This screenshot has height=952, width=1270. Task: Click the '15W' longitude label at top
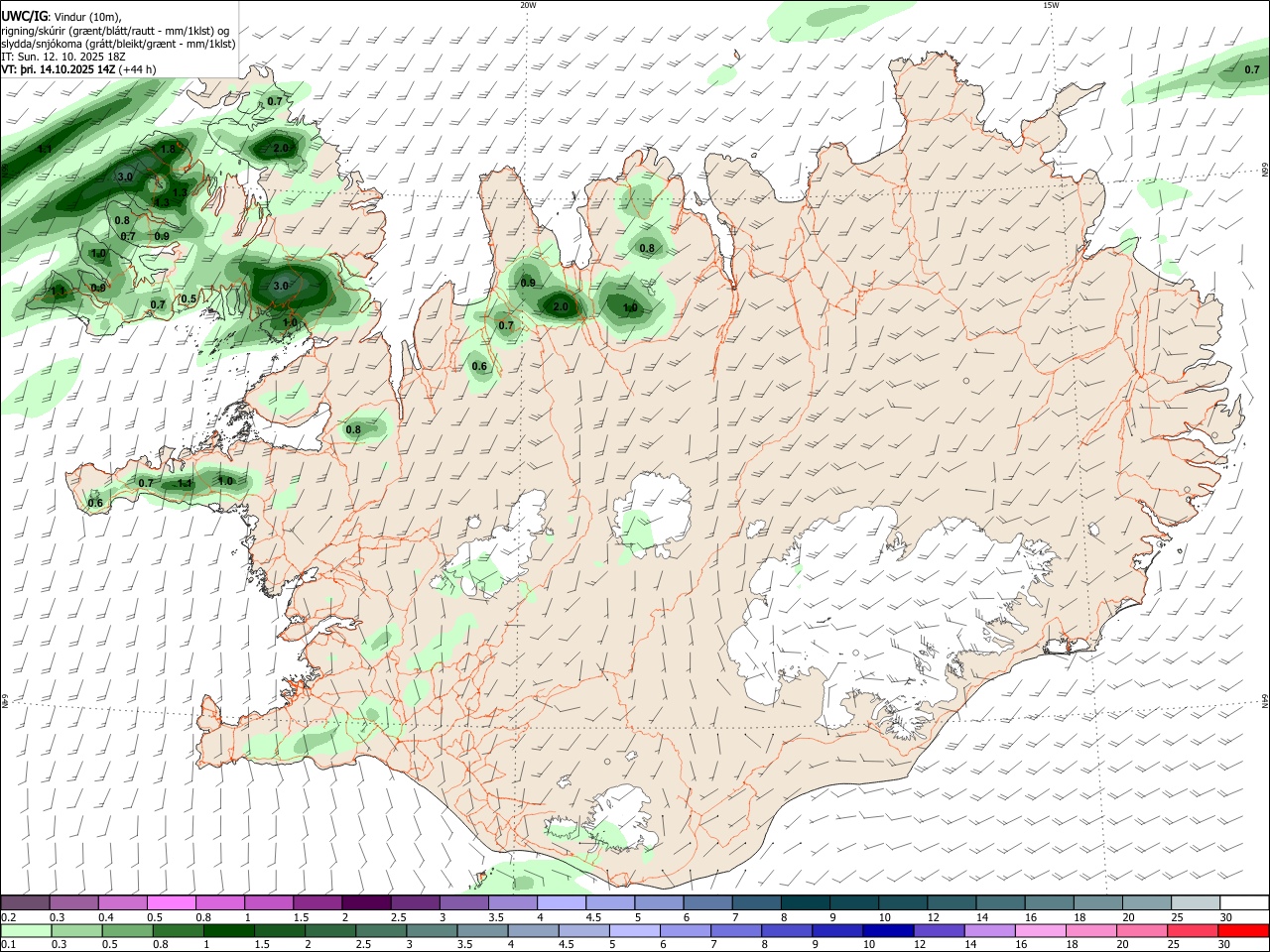click(x=1051, y=5)
